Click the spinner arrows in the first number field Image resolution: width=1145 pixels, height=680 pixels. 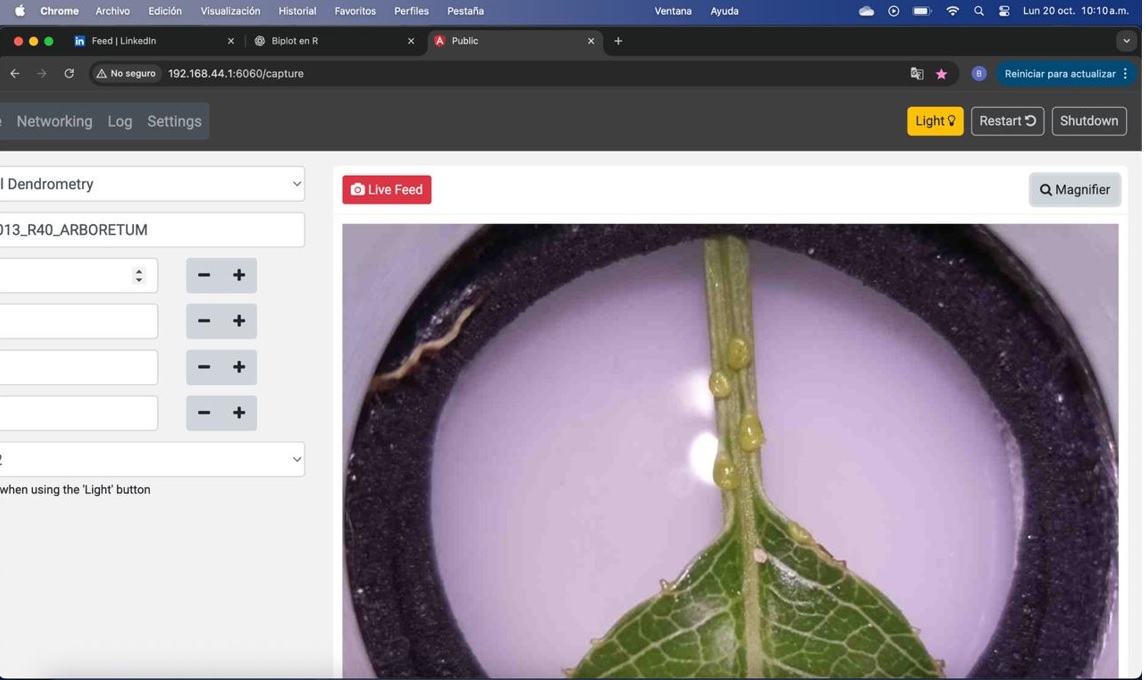139,275
